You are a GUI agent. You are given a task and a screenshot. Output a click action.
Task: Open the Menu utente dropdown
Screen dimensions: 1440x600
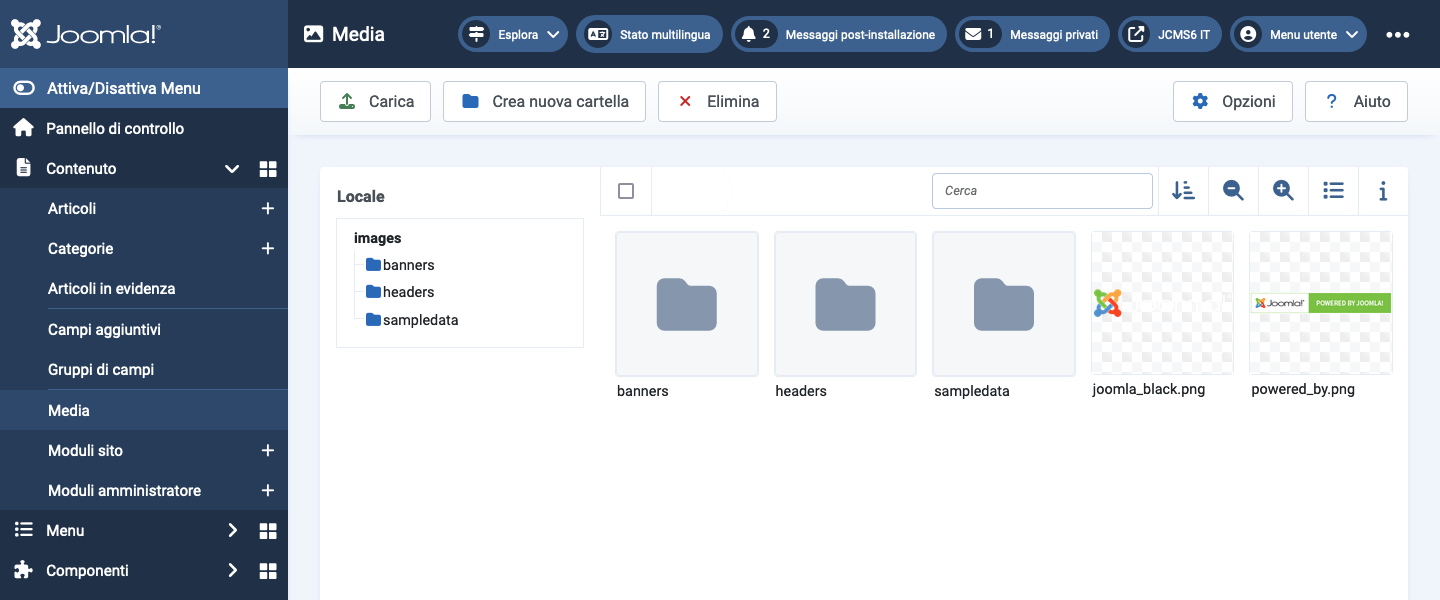[1298, 34]
